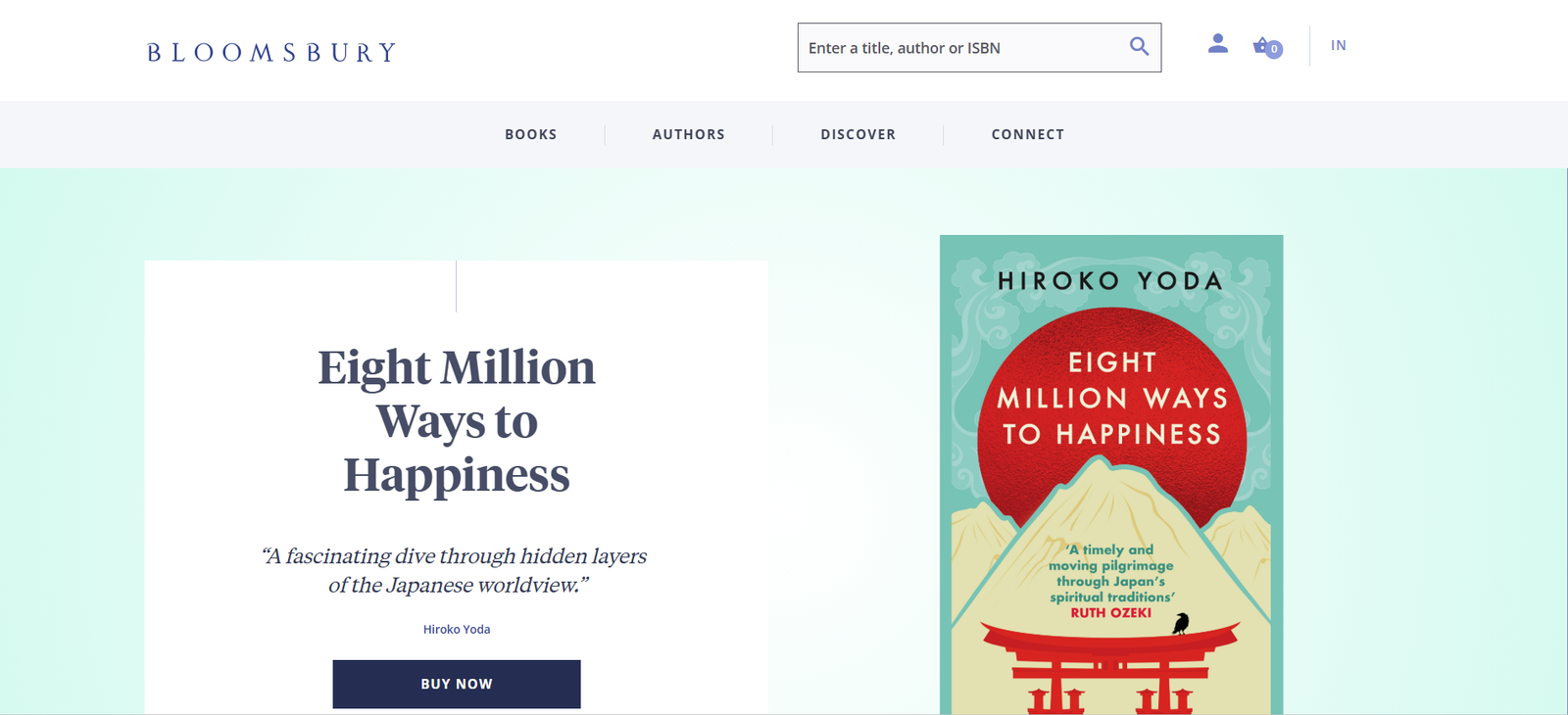
Task: View the shopping basket icon
Action: click(x=1262, y=46)
